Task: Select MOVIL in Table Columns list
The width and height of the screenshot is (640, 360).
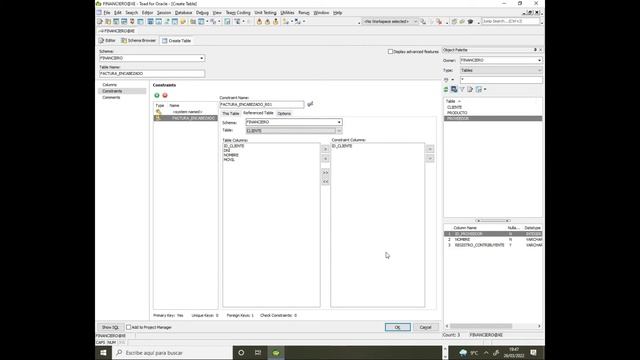Action: pyautogui.click(x=229, y=160)
